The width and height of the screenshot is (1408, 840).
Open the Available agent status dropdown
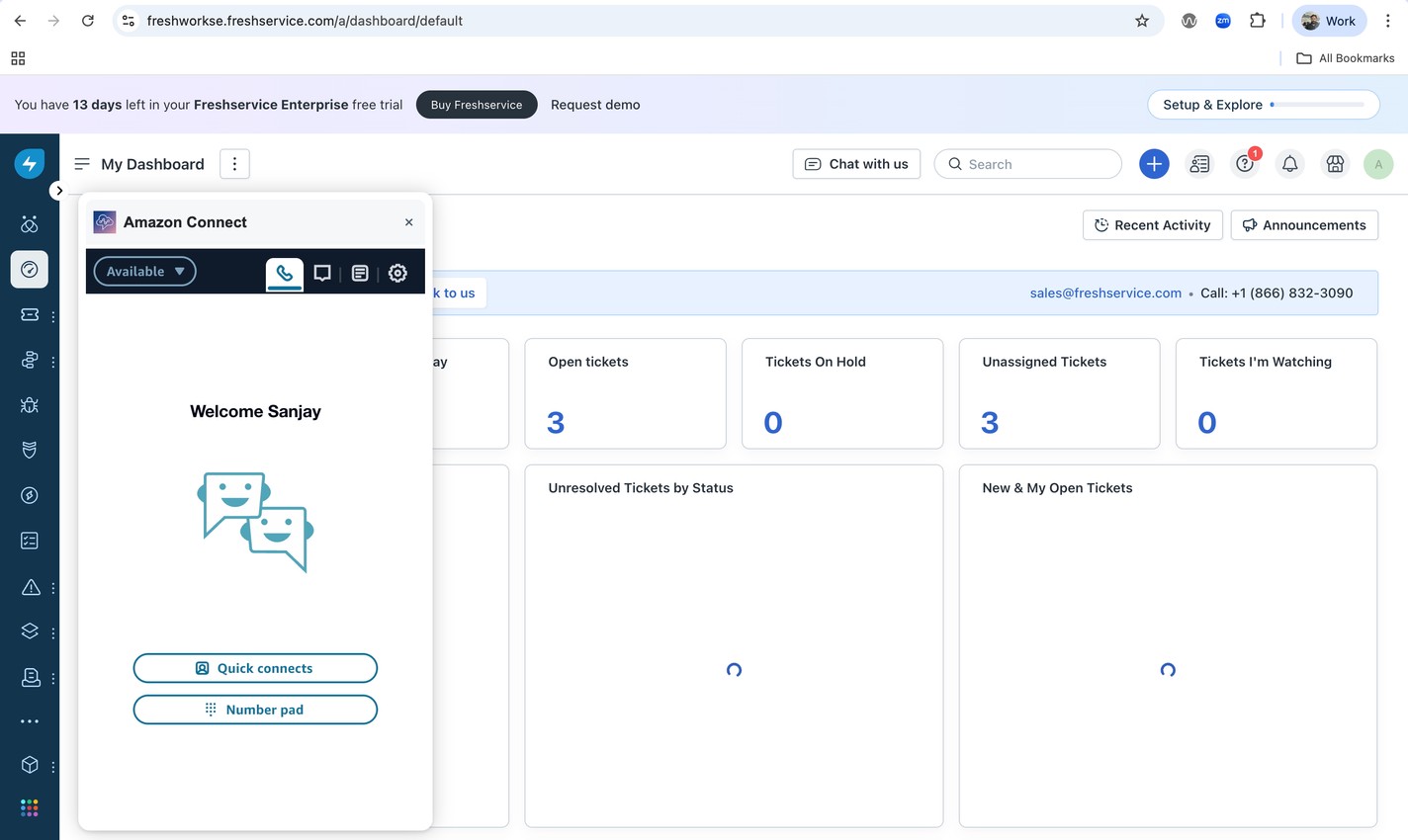(144, 271)
